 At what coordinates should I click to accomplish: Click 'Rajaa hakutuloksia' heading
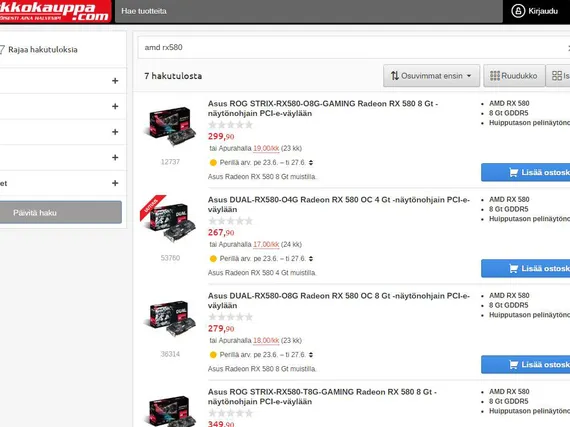click(x=43, y=49)
